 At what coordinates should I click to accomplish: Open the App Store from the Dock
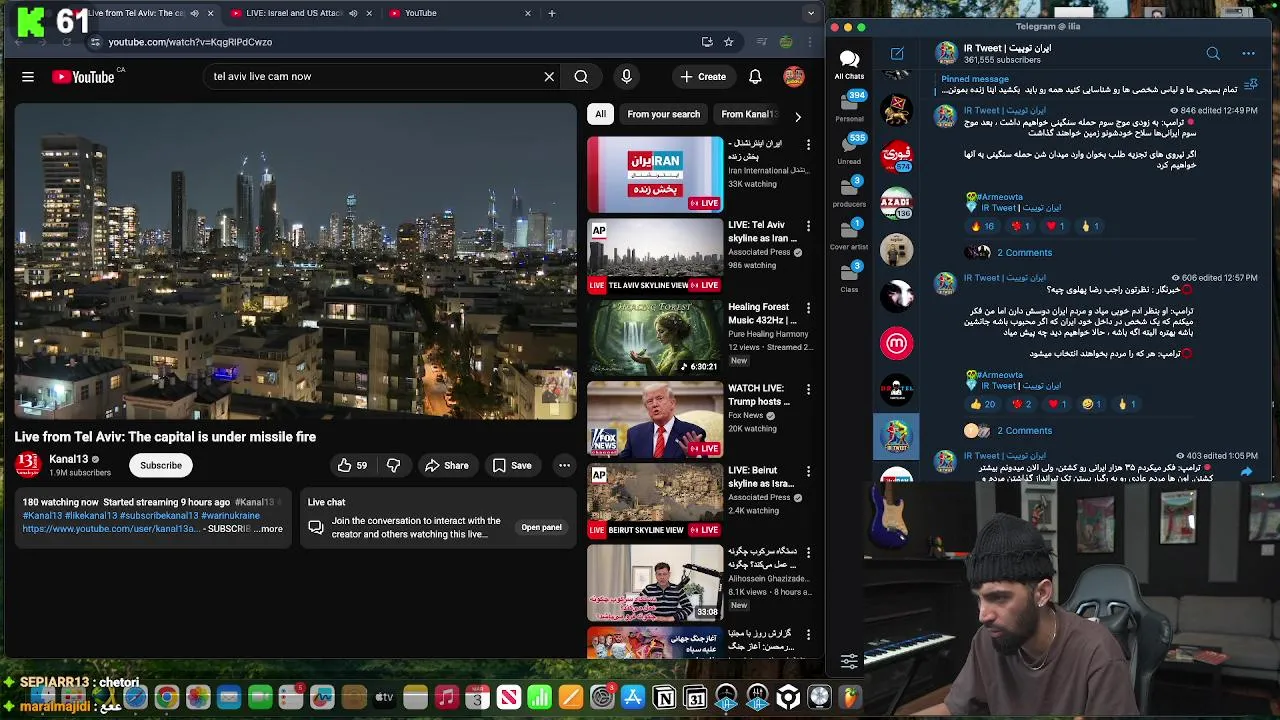[633, 697]
